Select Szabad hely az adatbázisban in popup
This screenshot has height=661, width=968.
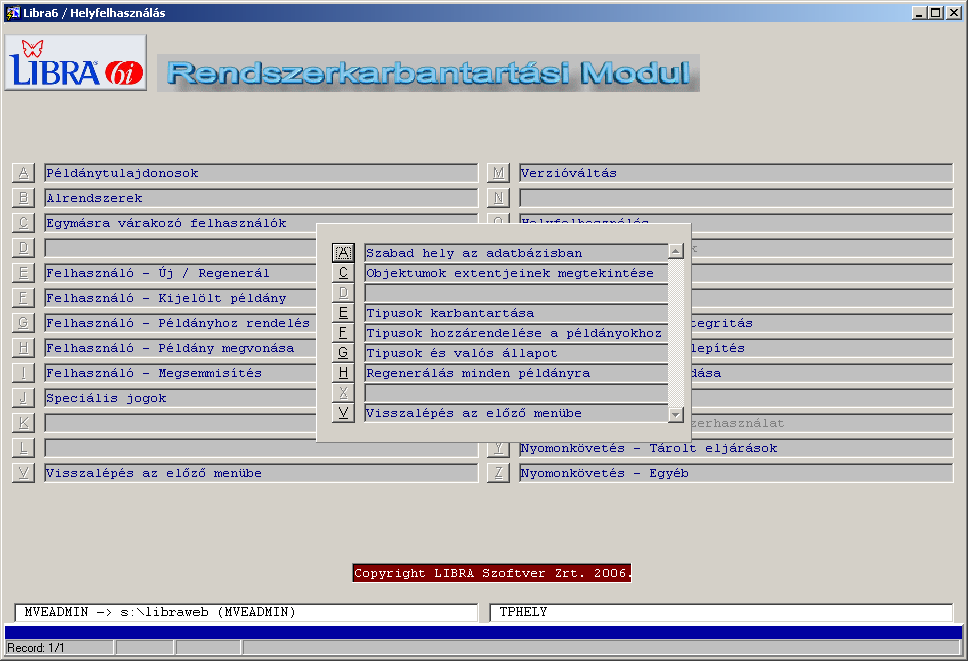516,252
